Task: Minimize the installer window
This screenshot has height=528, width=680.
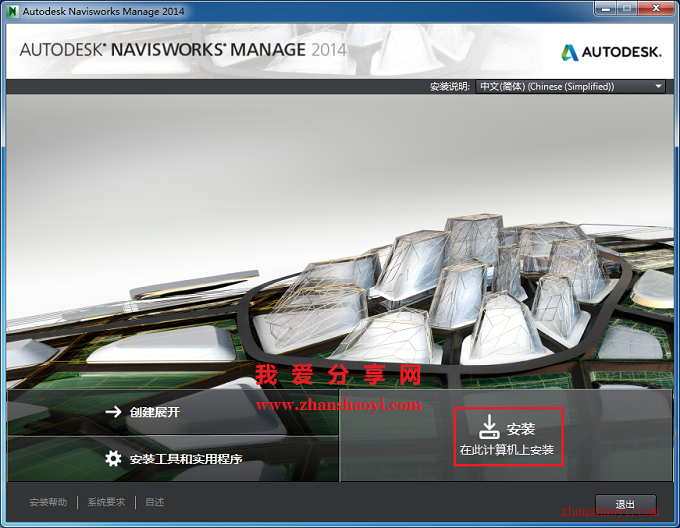Action: [x=606, y=8]
